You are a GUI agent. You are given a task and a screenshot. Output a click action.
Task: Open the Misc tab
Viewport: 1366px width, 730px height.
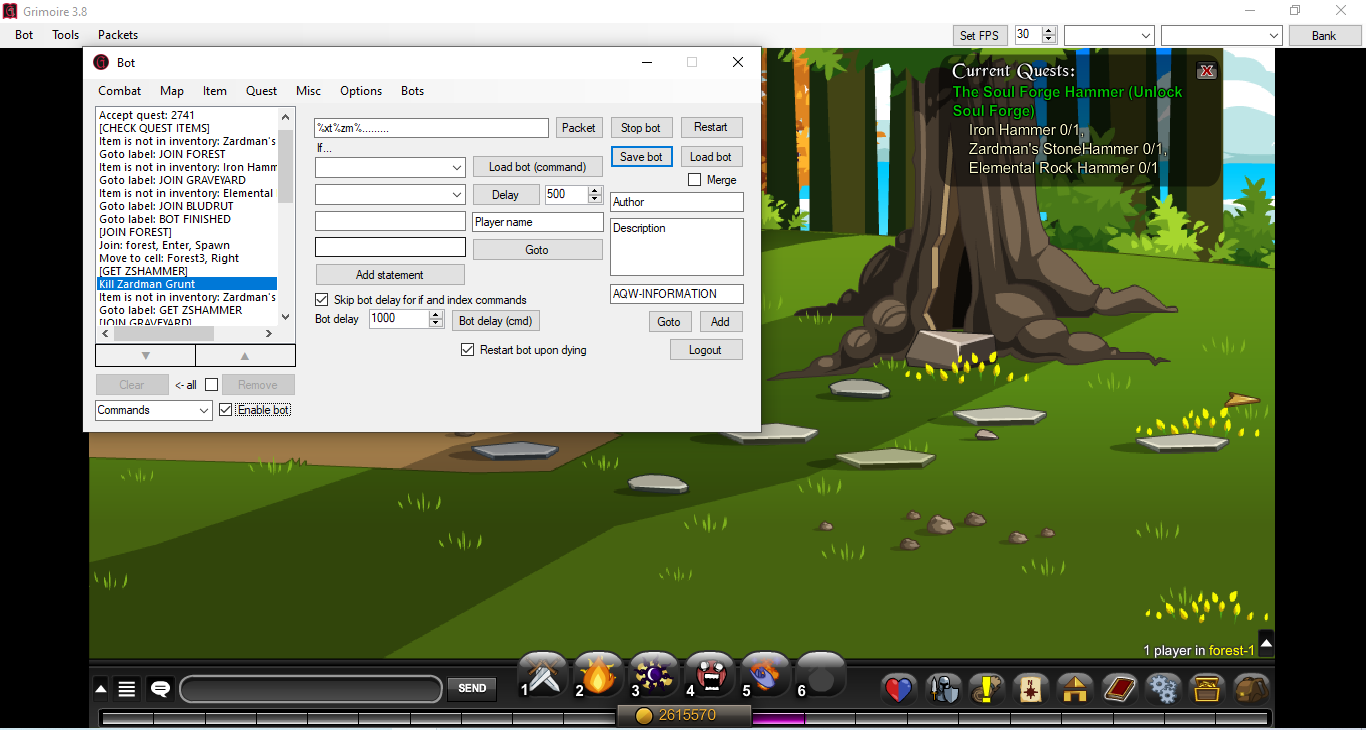click(x=309, y=91)
